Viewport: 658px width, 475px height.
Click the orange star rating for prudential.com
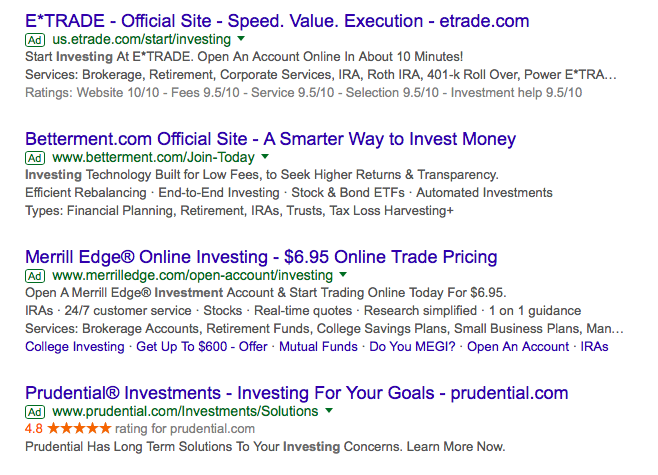79,428
